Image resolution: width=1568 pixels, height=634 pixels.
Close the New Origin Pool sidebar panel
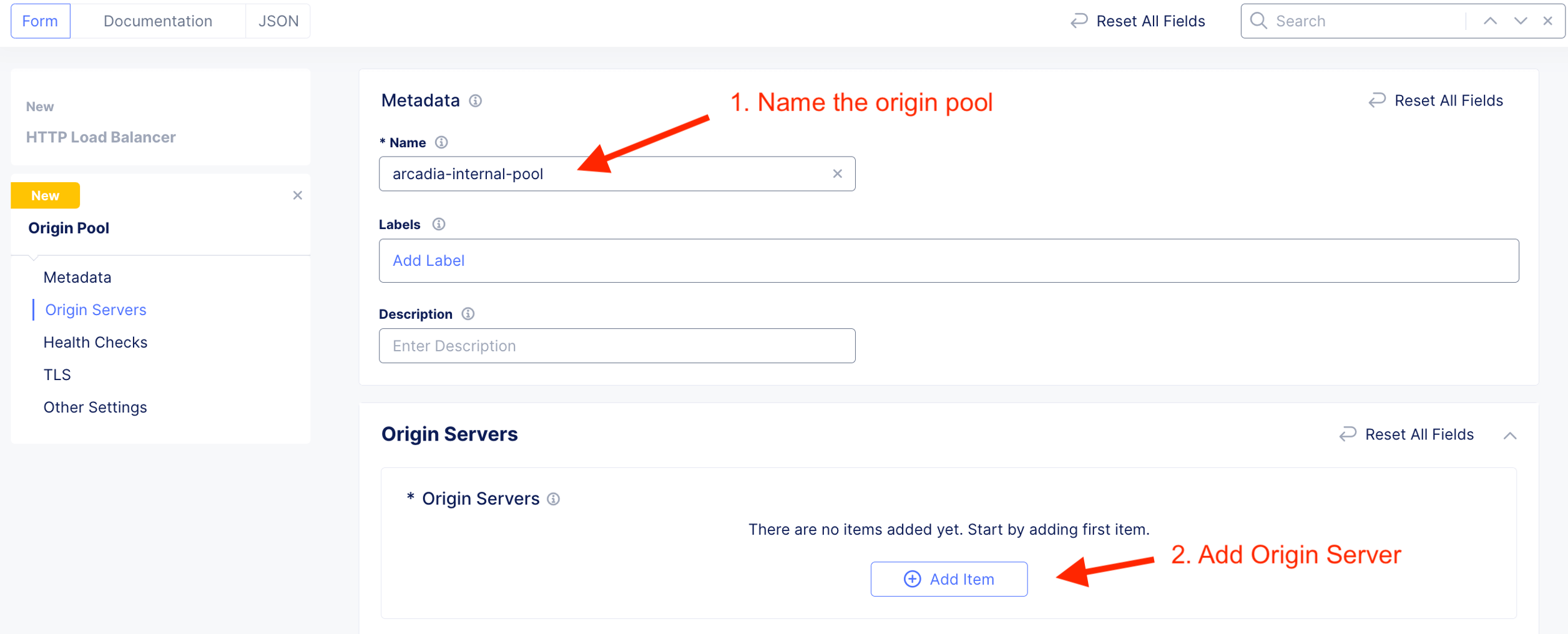click(x=297, y=195)
